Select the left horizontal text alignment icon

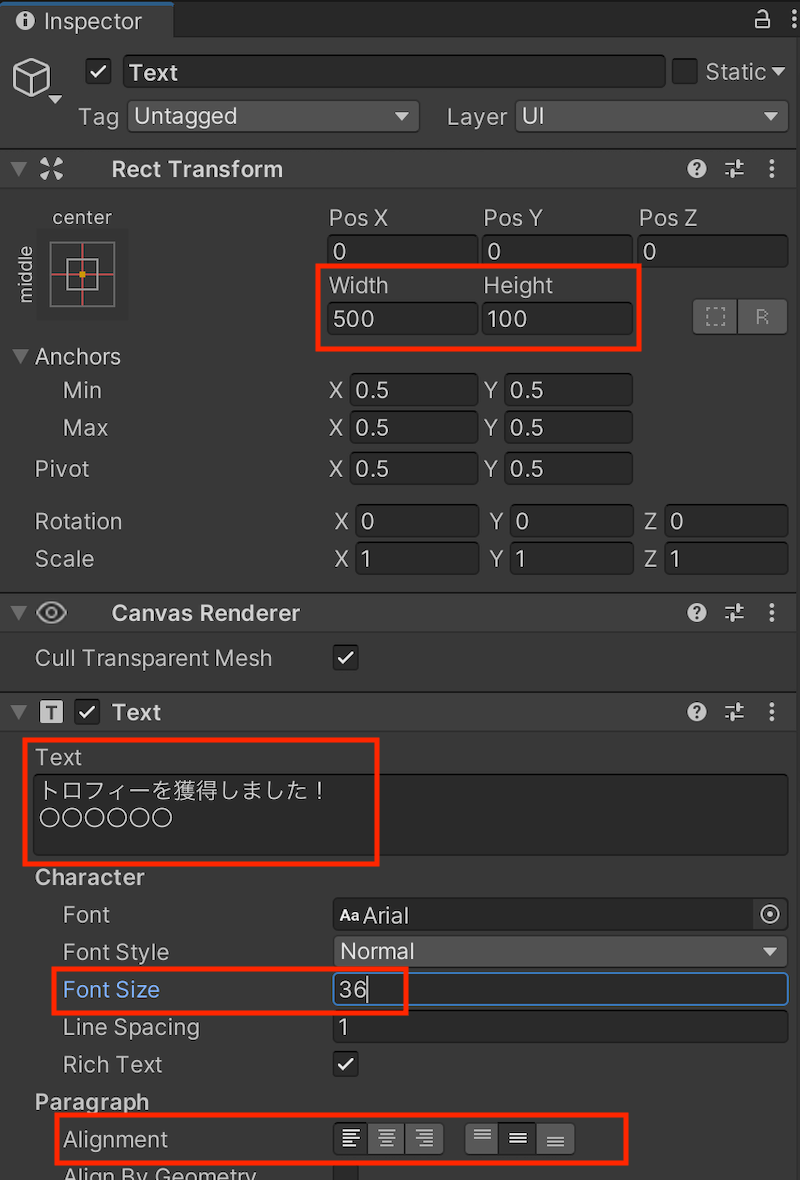pyautogui.click(x=351, y=1138)
